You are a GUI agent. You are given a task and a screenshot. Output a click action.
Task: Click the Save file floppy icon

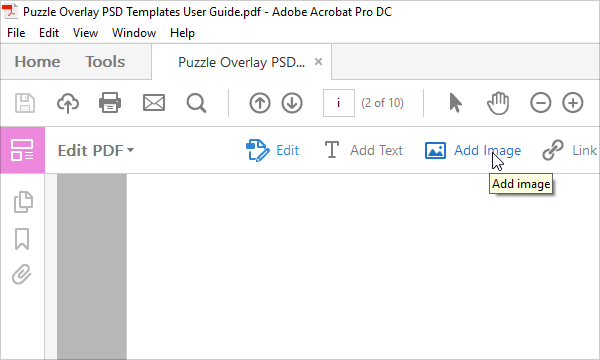(25, 103)
